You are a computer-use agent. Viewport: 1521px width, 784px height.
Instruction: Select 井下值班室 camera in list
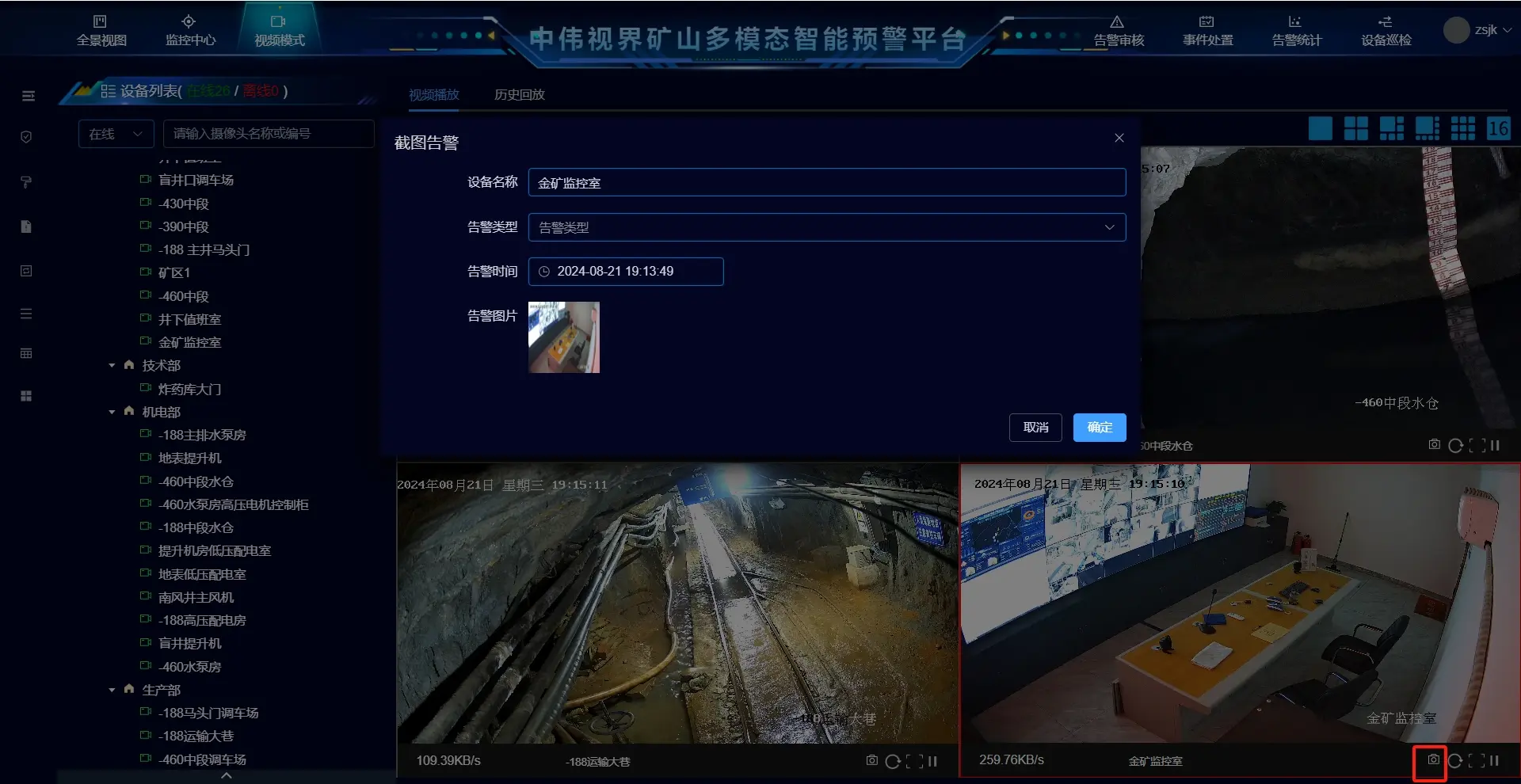189,319
